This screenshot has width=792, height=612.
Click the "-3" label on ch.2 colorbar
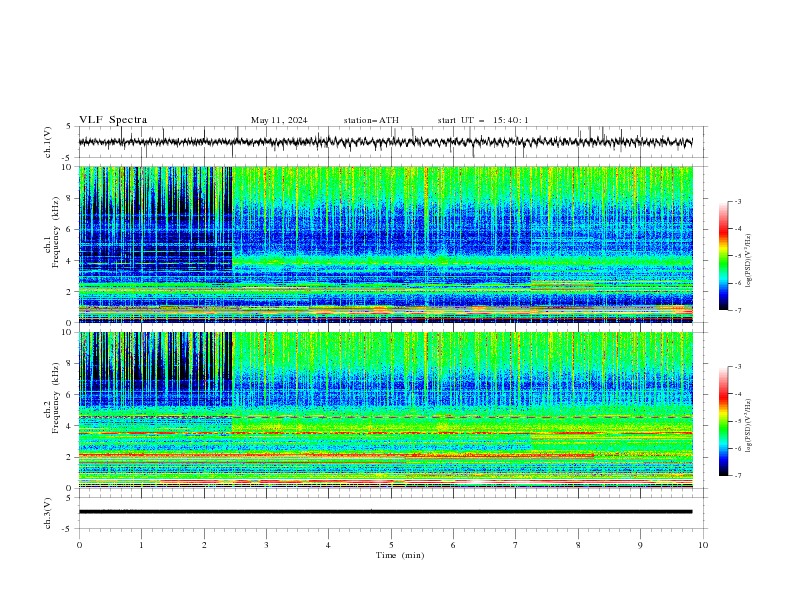click(737, 367)
